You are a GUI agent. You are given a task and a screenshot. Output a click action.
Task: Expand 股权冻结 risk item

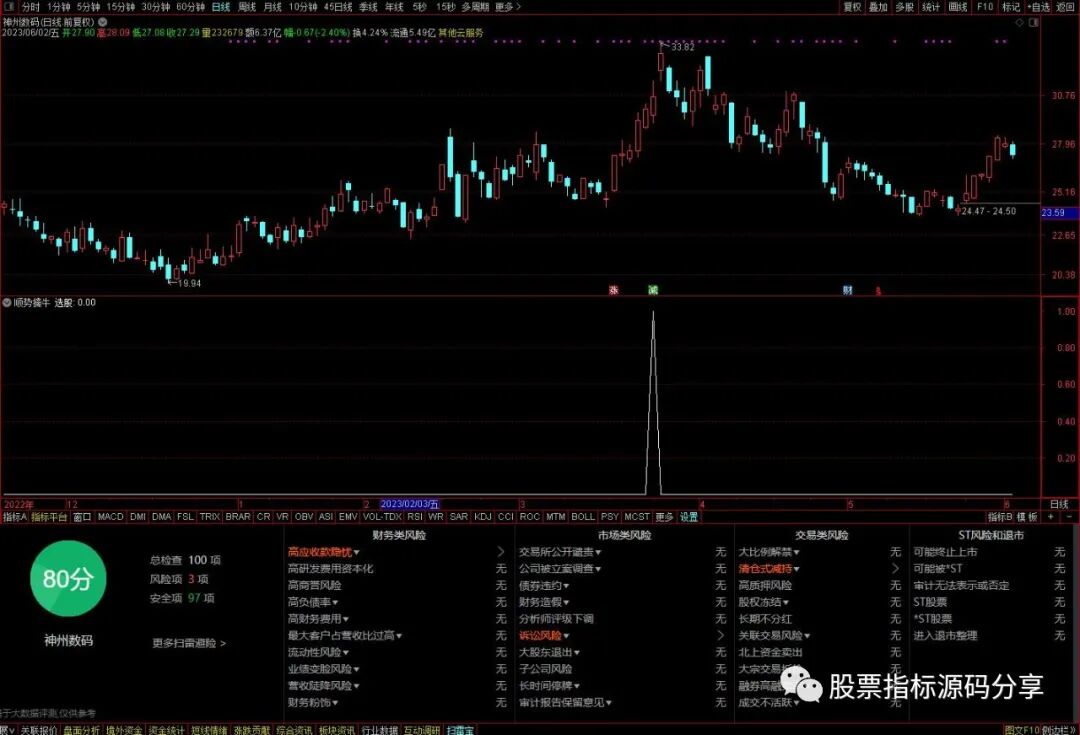tap(763, 602)
